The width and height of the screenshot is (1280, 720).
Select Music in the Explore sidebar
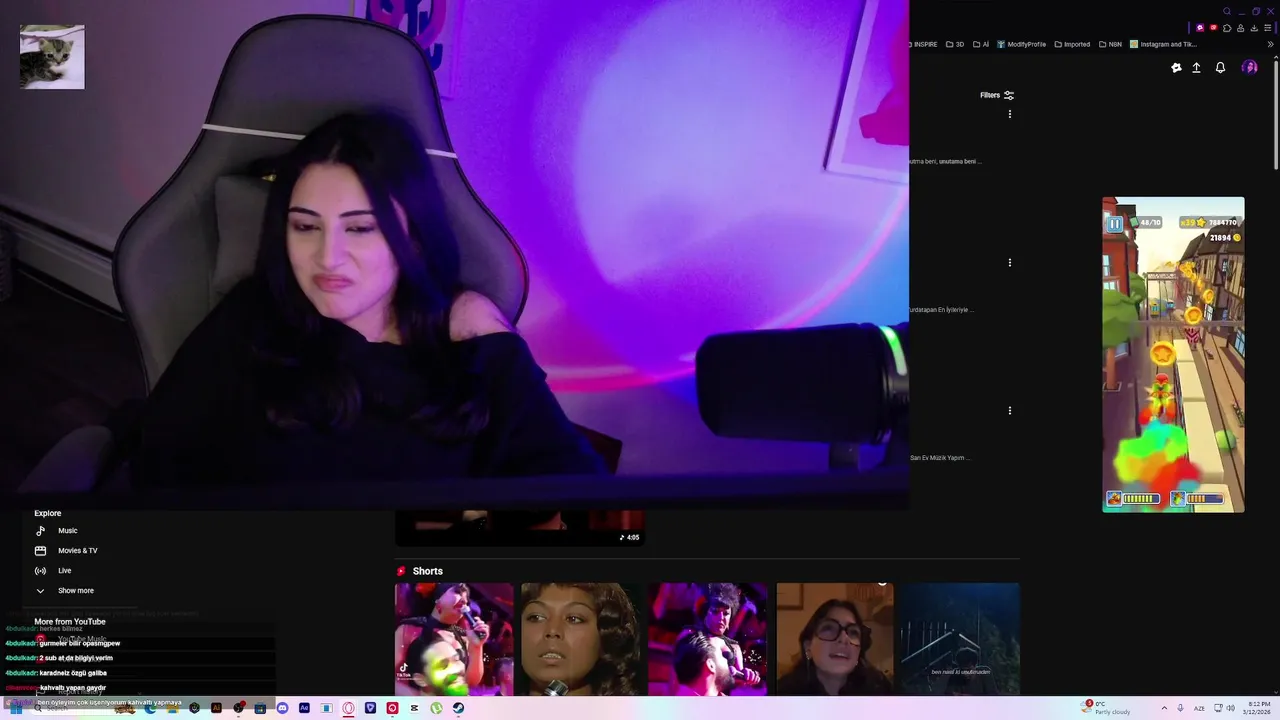coord(56,531)
